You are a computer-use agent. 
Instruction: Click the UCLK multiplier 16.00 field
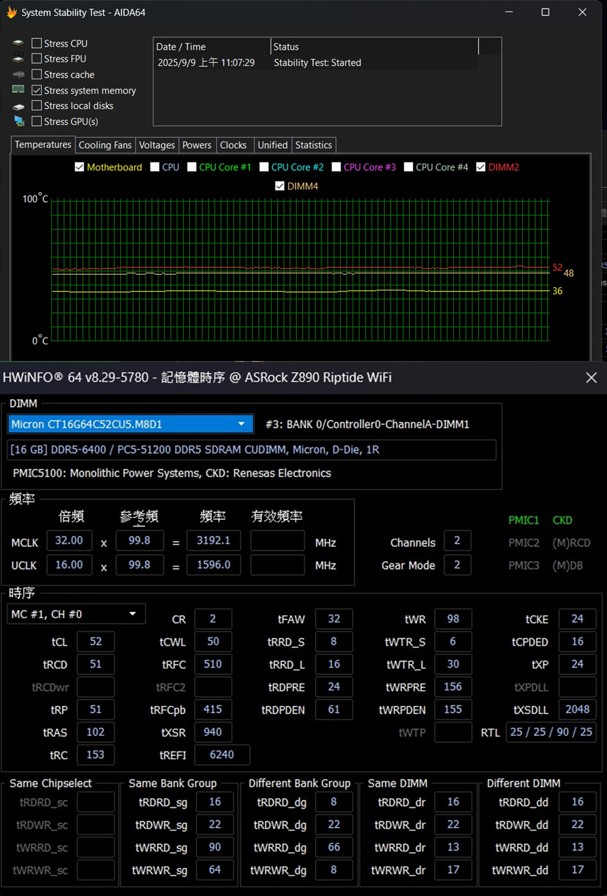69,565
